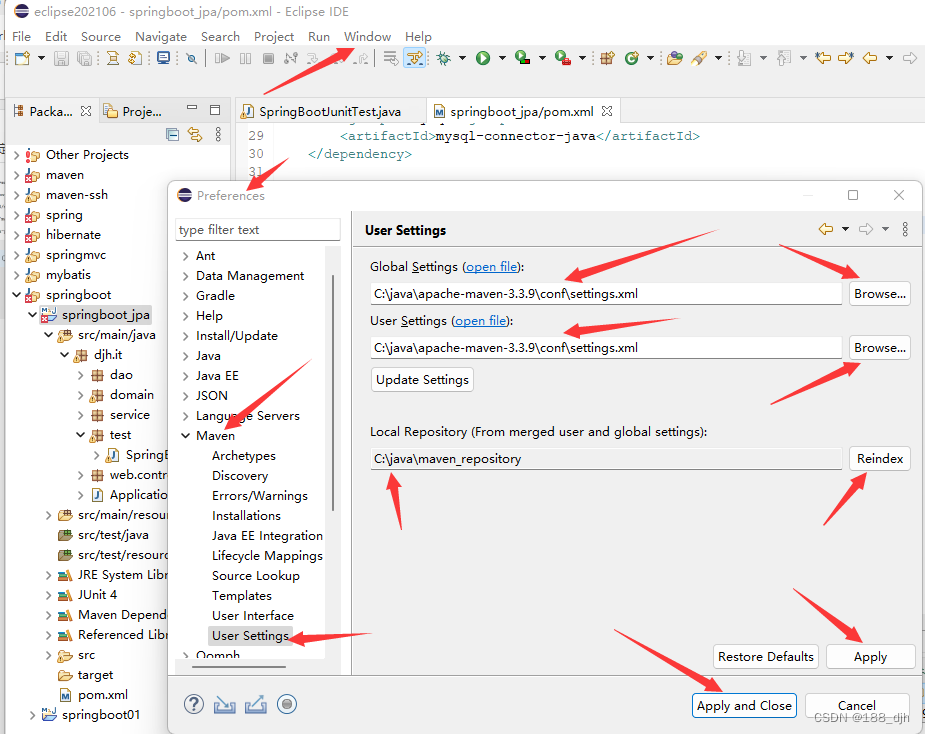Click Link with Editor icon
Screen dimensions: 925x734
point(195,135)
